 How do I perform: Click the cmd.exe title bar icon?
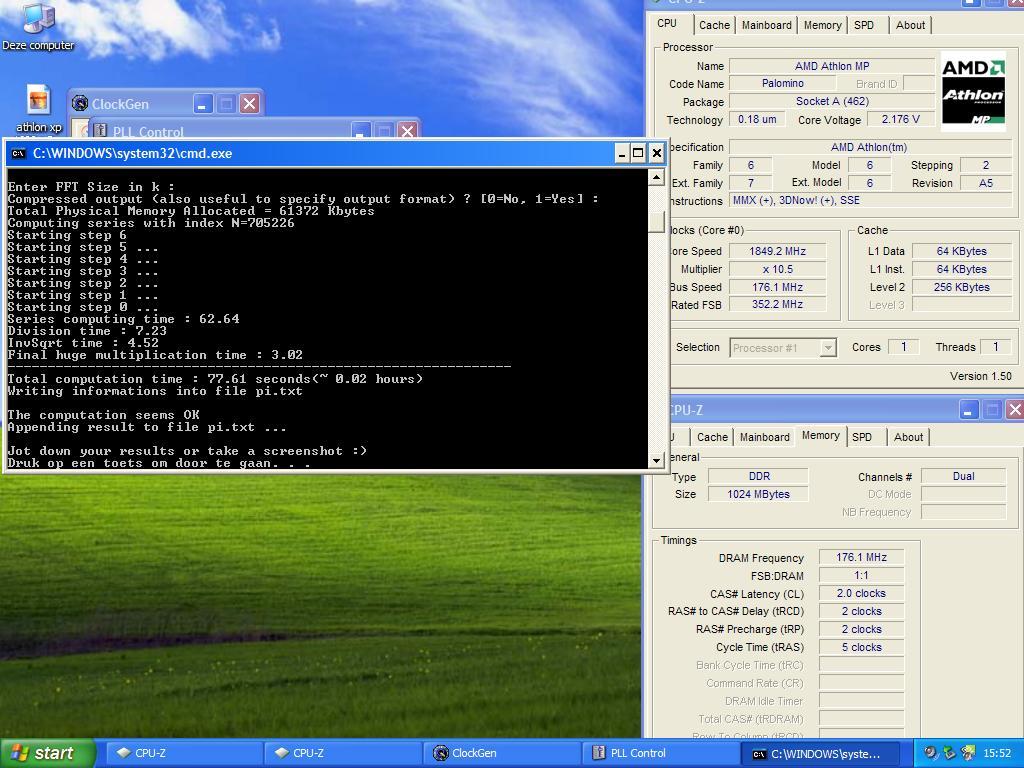click(x=18, y=153)
